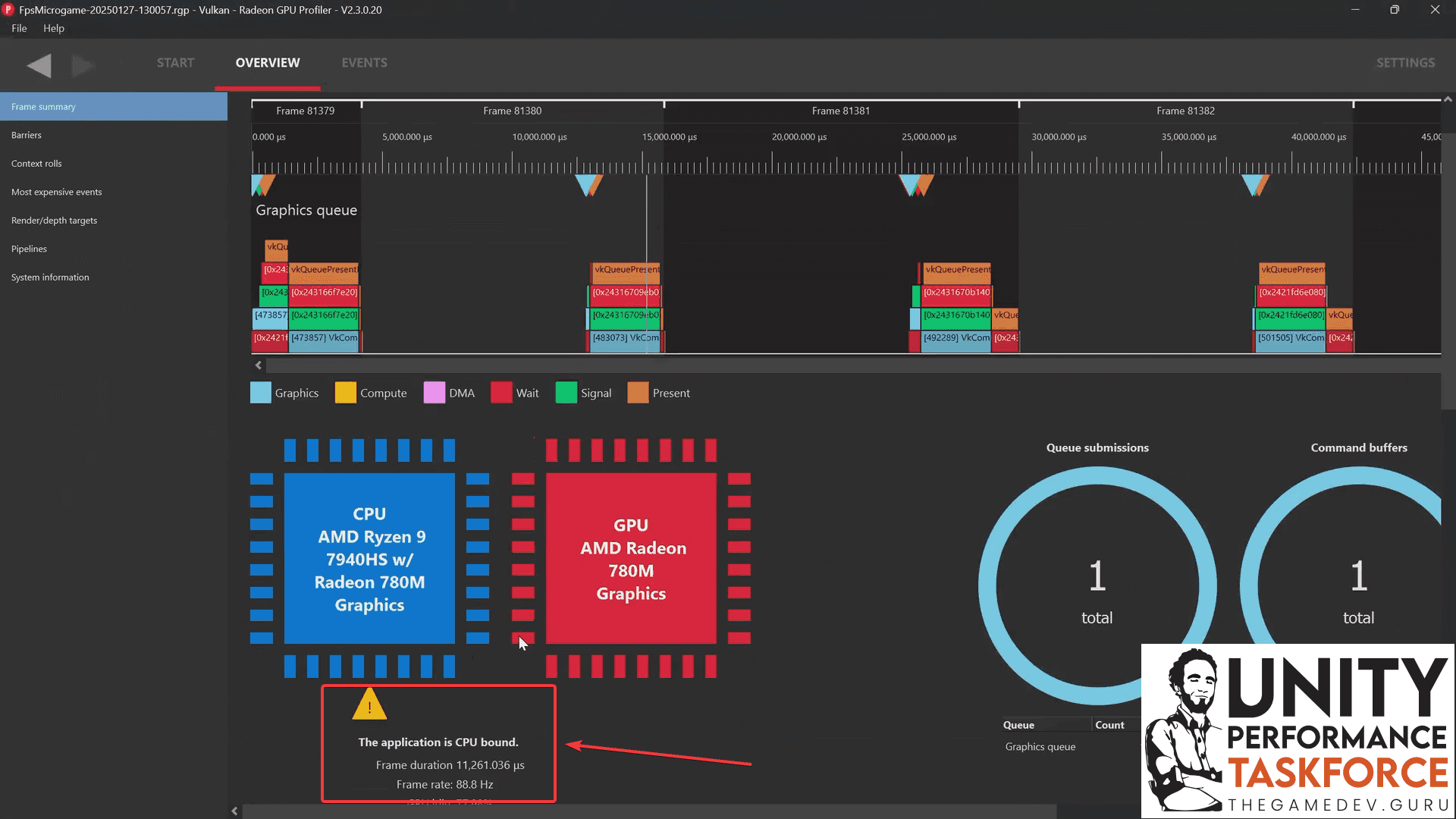
Task: Click the AMD Ryzen 9 CPU chip diagram
Action: point(369,559)
